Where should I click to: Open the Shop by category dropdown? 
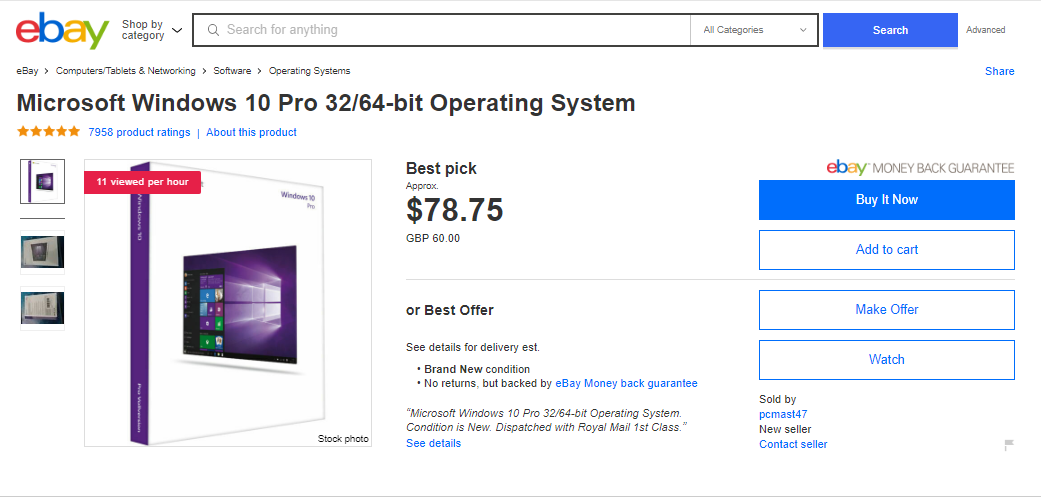tap(152, 30)
